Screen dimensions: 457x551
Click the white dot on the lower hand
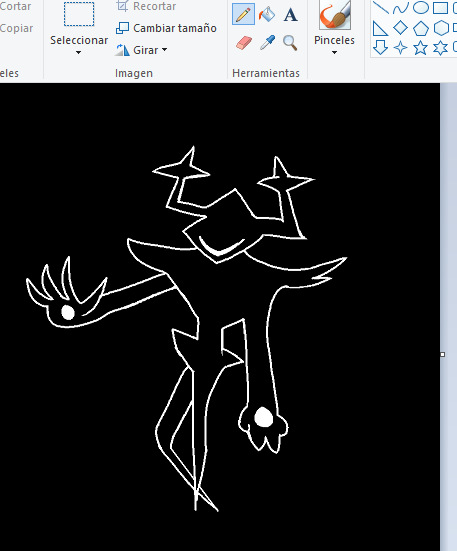click(x=263, y=417)
